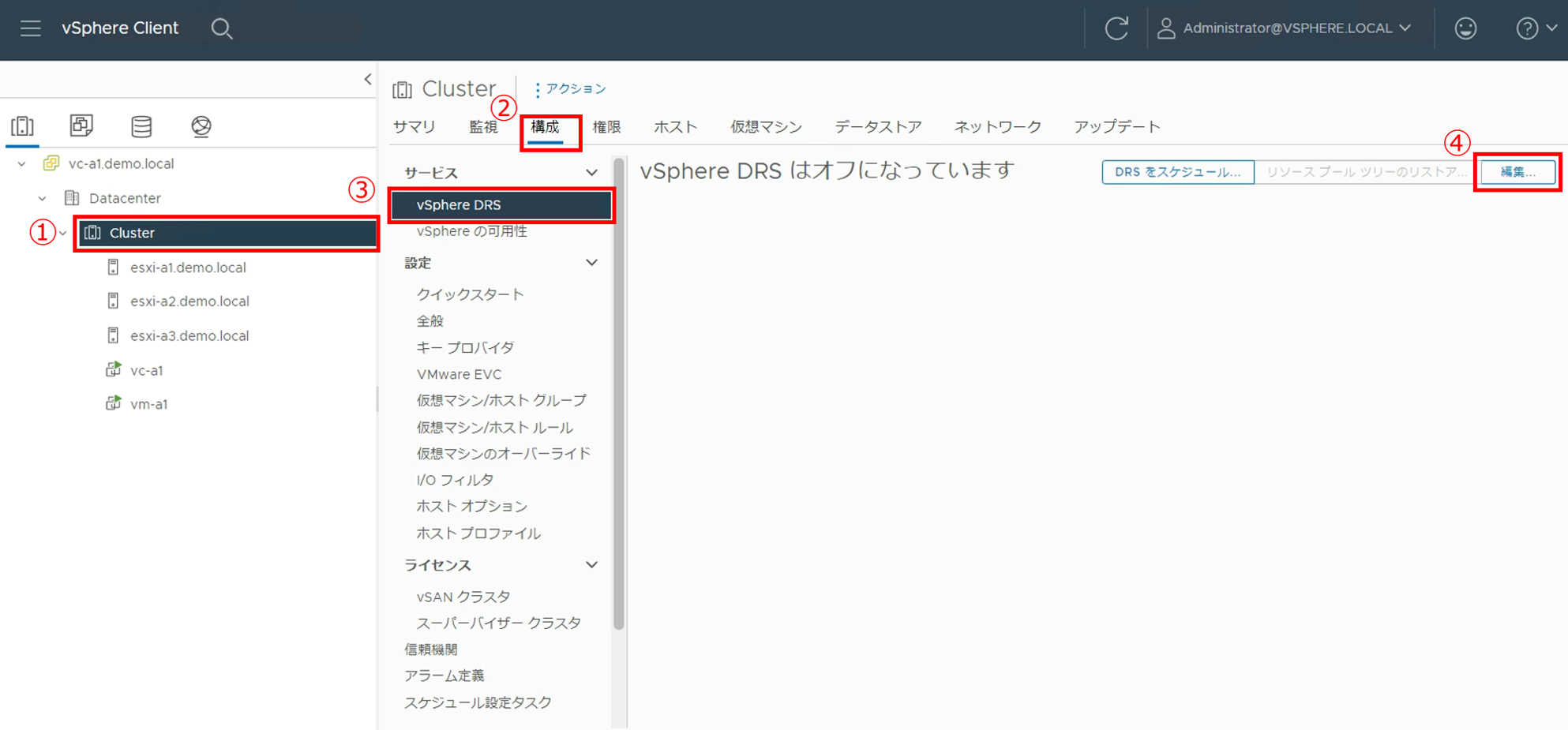Click リソース プール ツリーのリストア button

[1367, 171]
